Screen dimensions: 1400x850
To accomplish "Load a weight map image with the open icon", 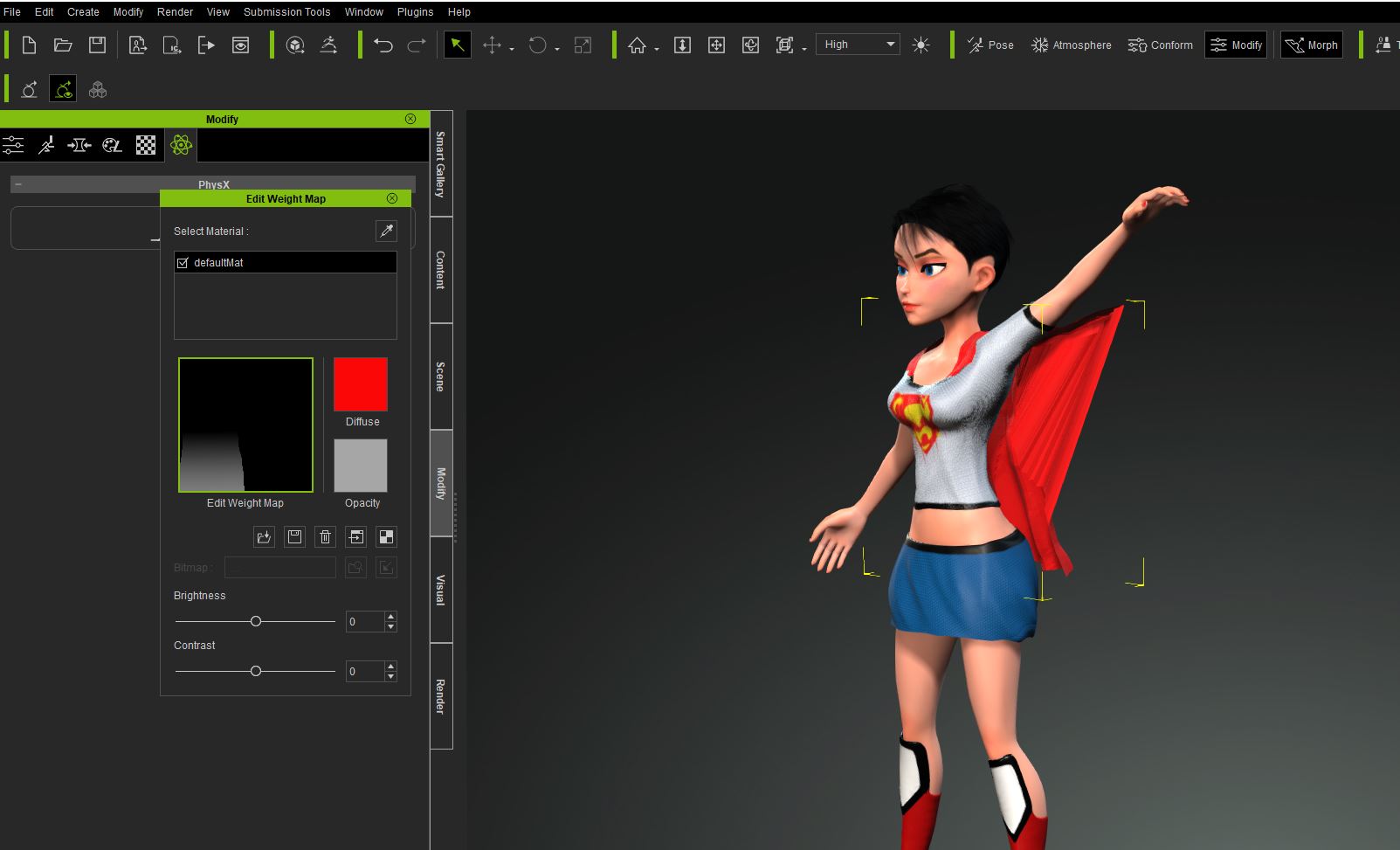I will click(x=264, y=536).
